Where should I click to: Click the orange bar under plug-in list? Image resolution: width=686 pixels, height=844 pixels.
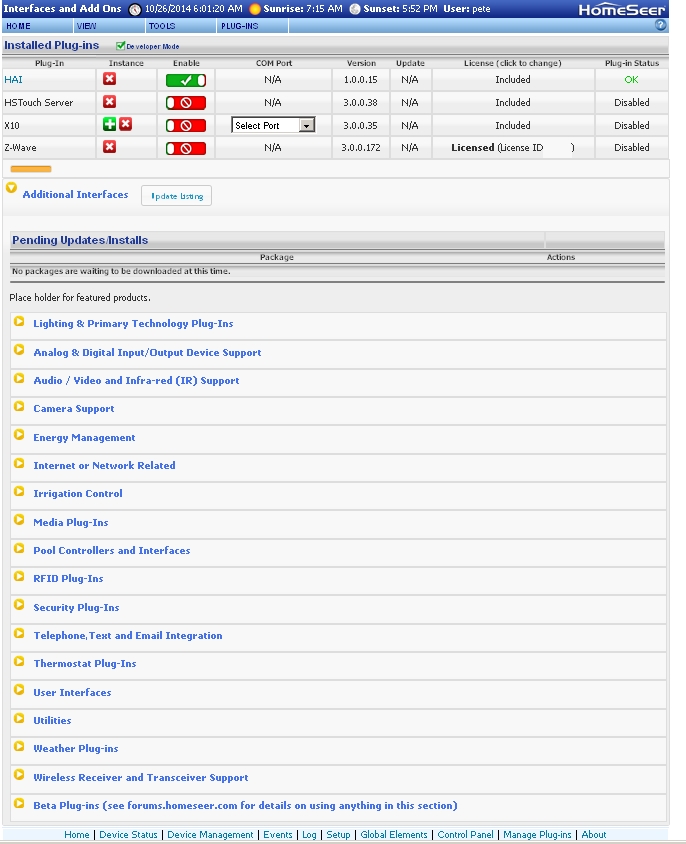point(31,169)
